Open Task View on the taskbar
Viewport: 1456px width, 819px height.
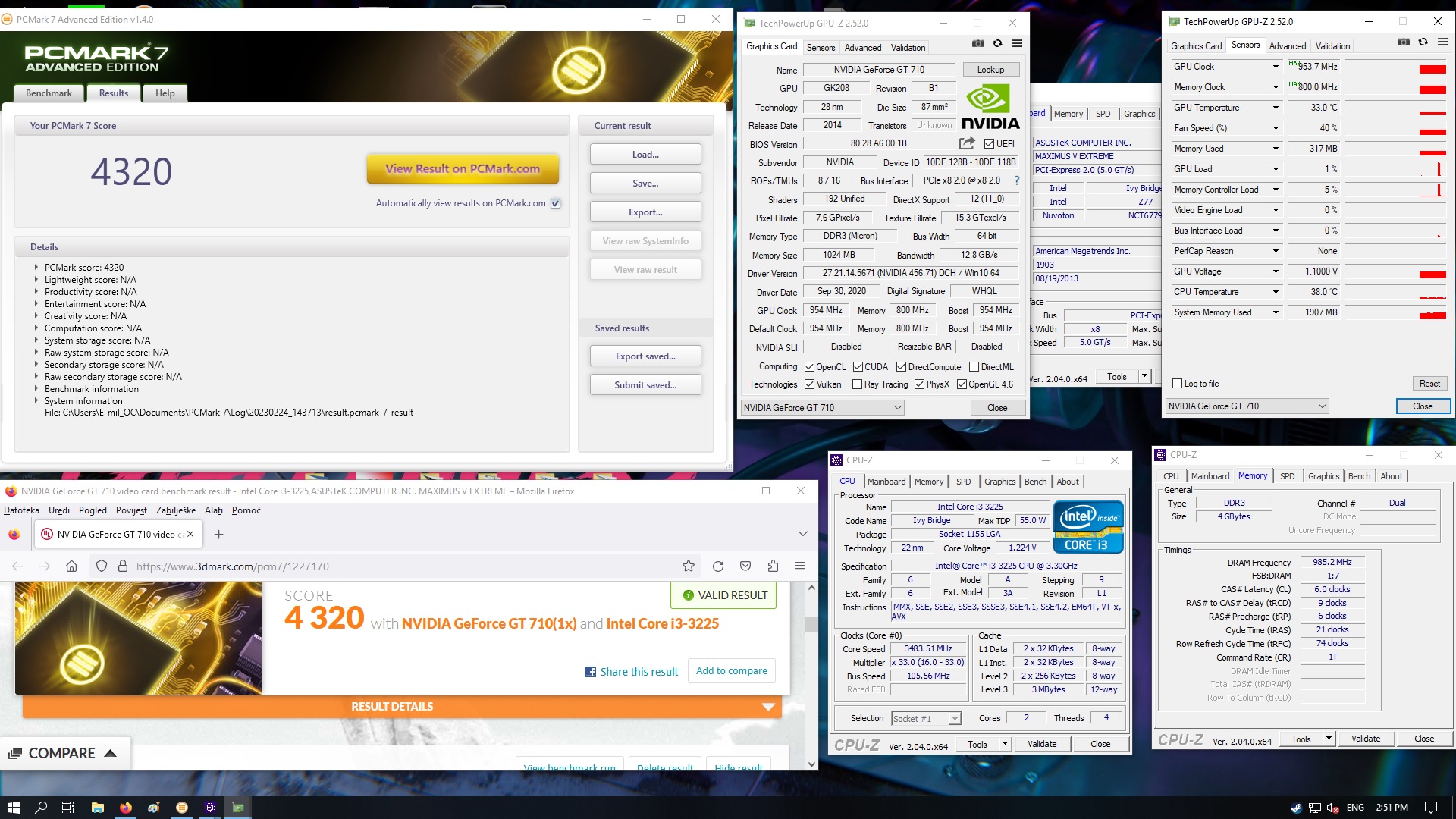coord(67,808)
